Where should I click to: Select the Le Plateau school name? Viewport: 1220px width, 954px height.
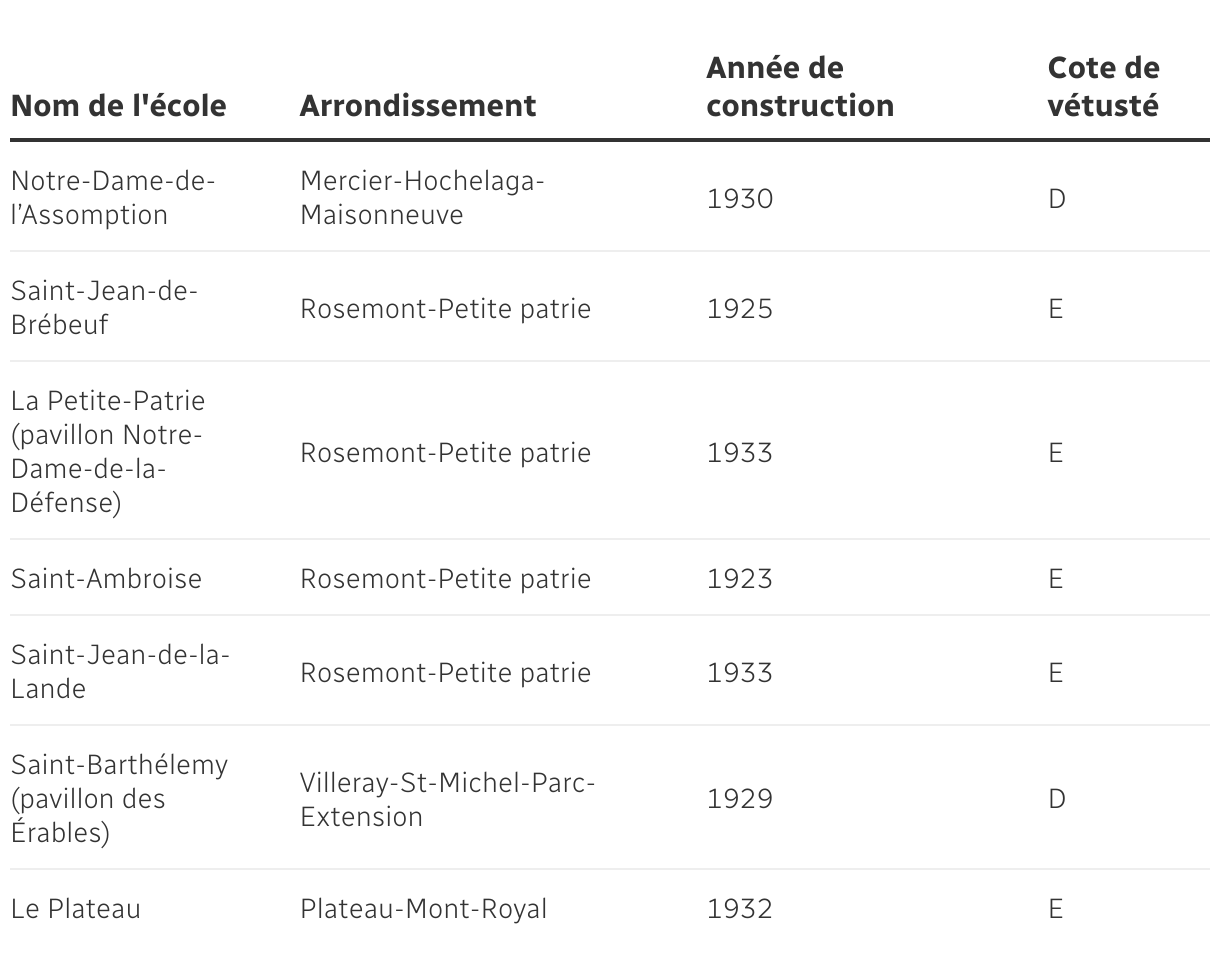click(x=76, y=909)
